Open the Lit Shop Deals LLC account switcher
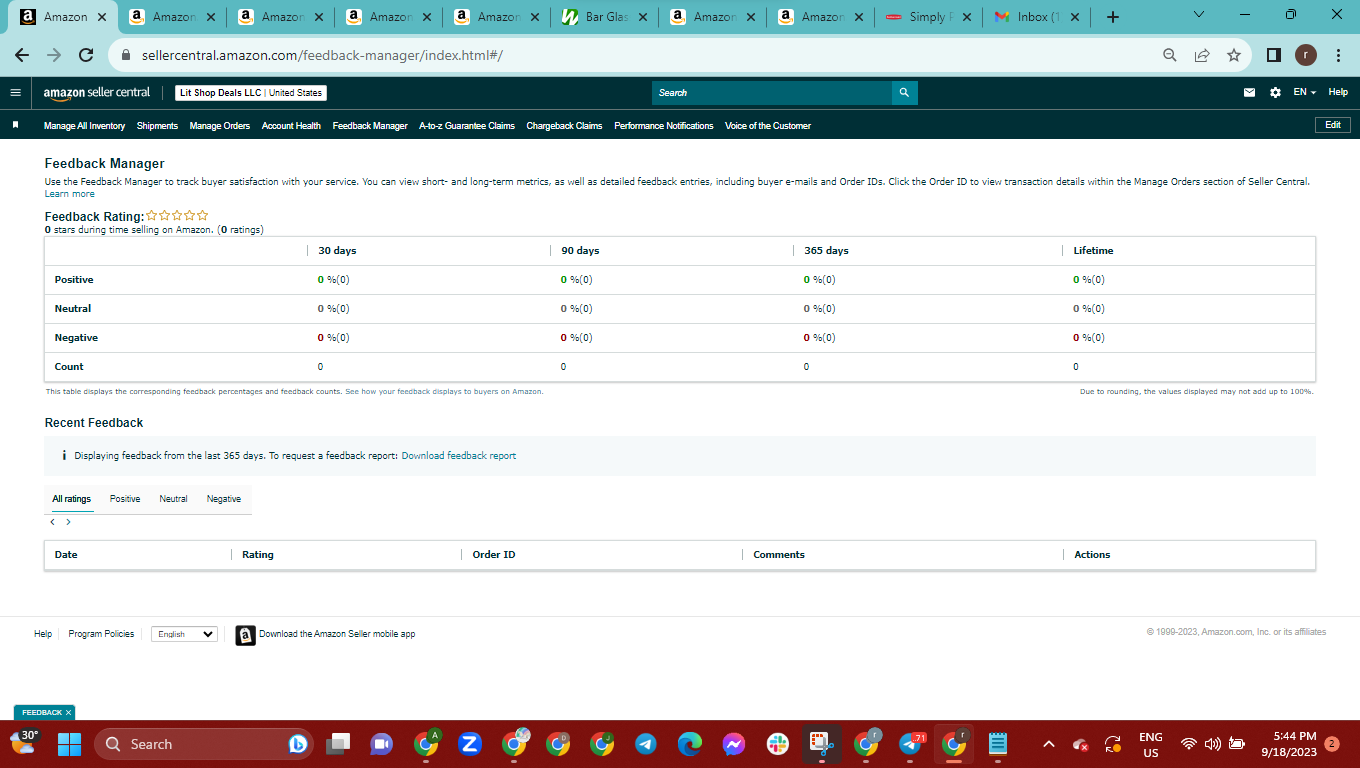This screenshot has height=768, width=1360. (251, 93)
